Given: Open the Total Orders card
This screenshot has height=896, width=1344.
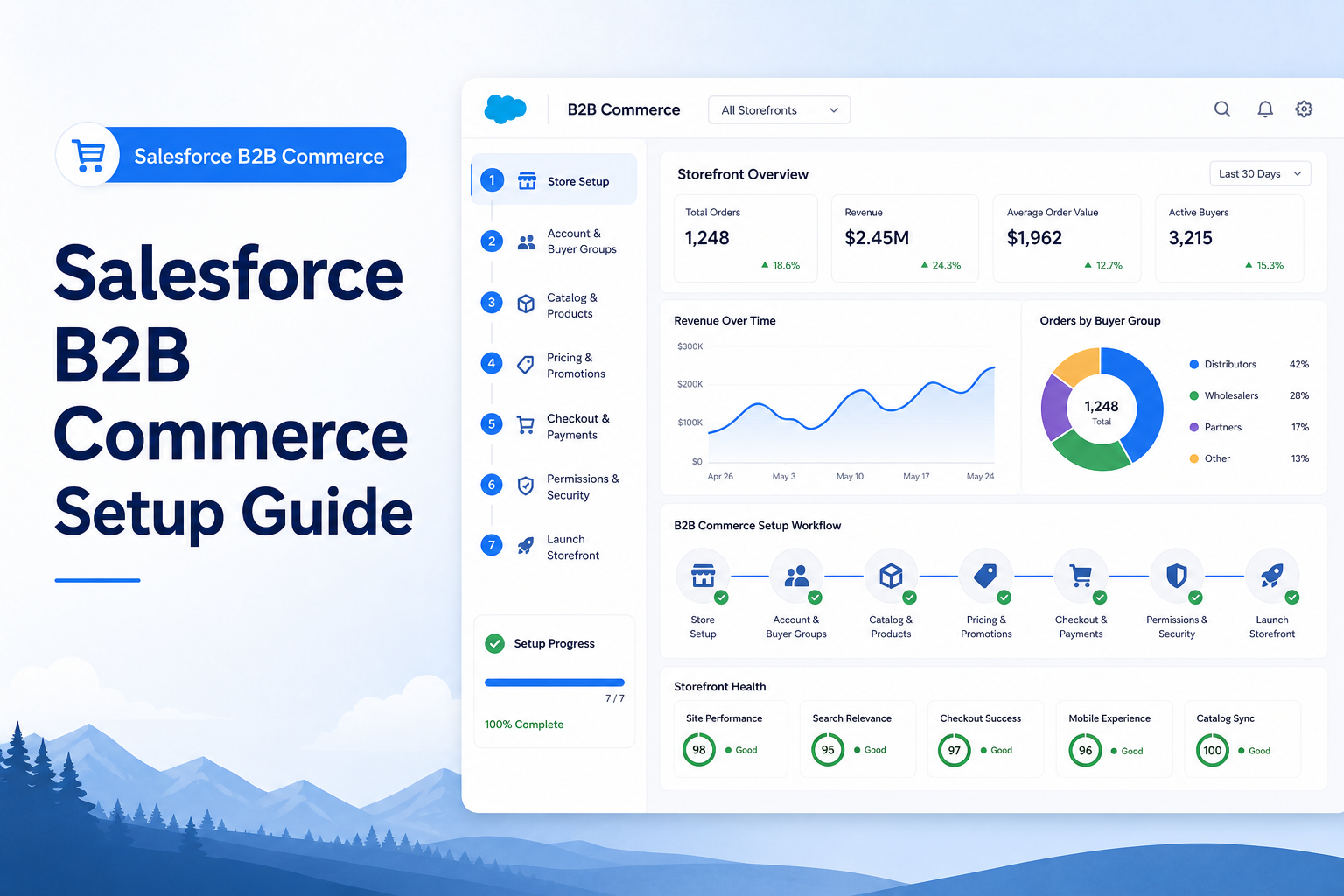Looking at the screenshot, I should [x=745, y=238].
